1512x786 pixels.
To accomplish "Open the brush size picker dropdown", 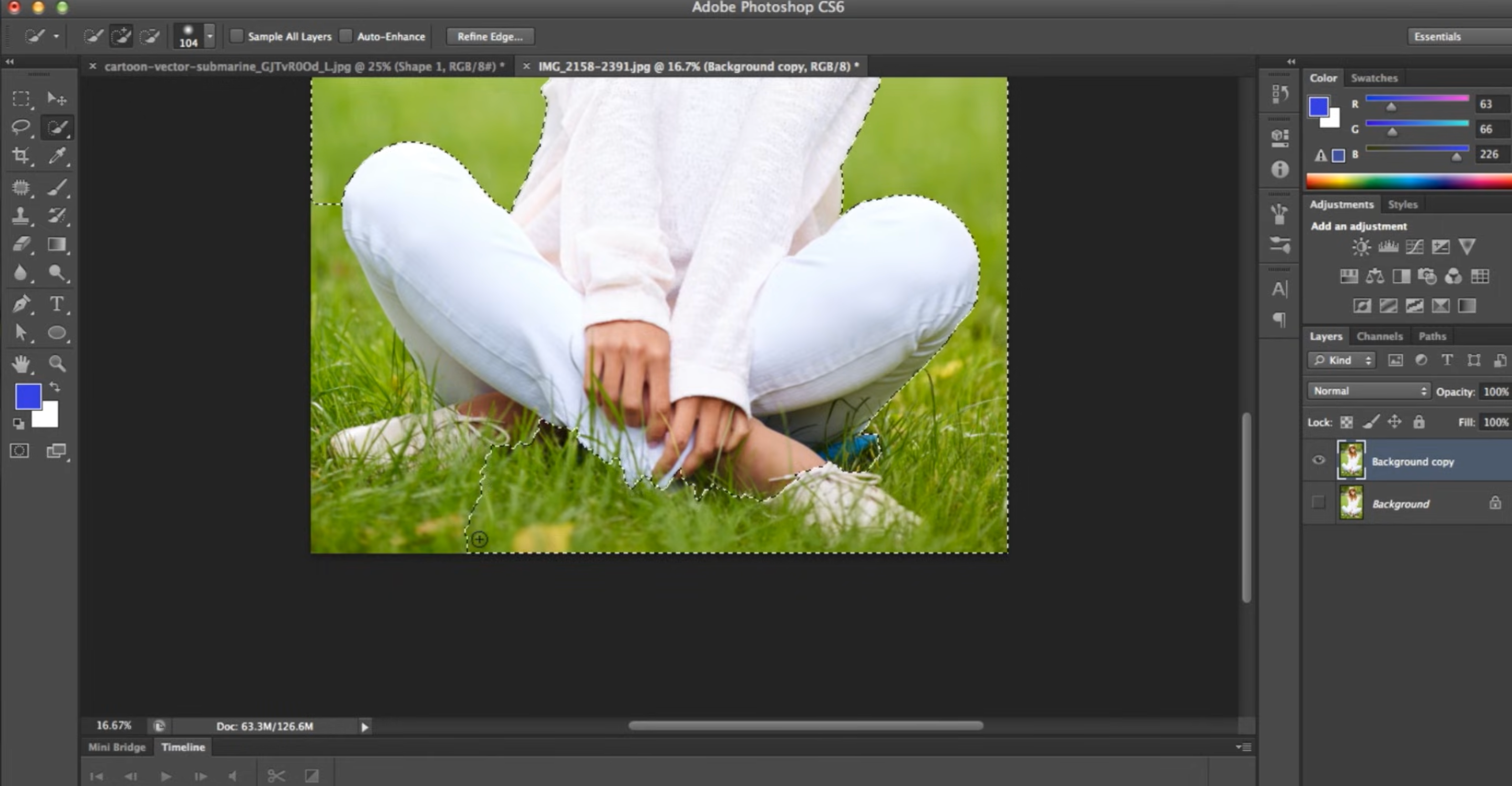I will [210, 36].
